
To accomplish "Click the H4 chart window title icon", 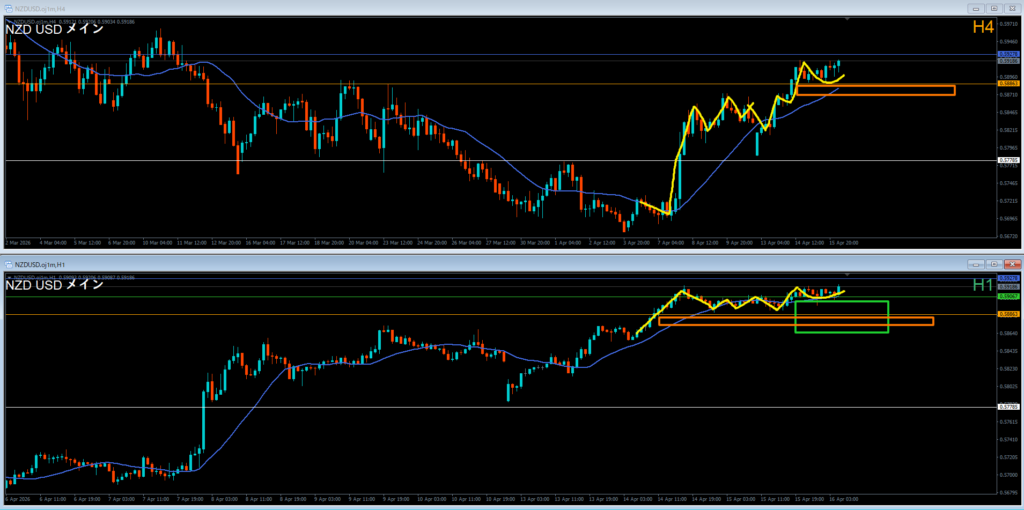I will pos(8,7).
